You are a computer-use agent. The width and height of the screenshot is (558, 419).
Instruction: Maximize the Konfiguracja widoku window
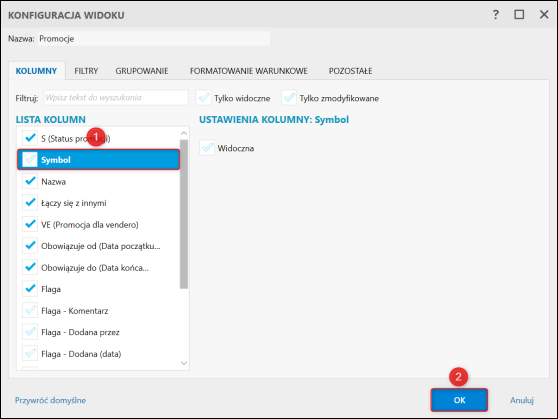coord(519,15)
